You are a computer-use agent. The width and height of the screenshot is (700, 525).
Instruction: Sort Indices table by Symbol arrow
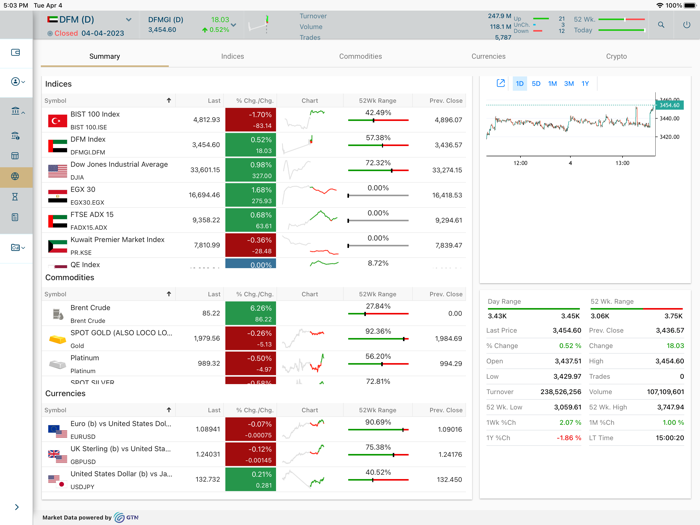[169, 100]
